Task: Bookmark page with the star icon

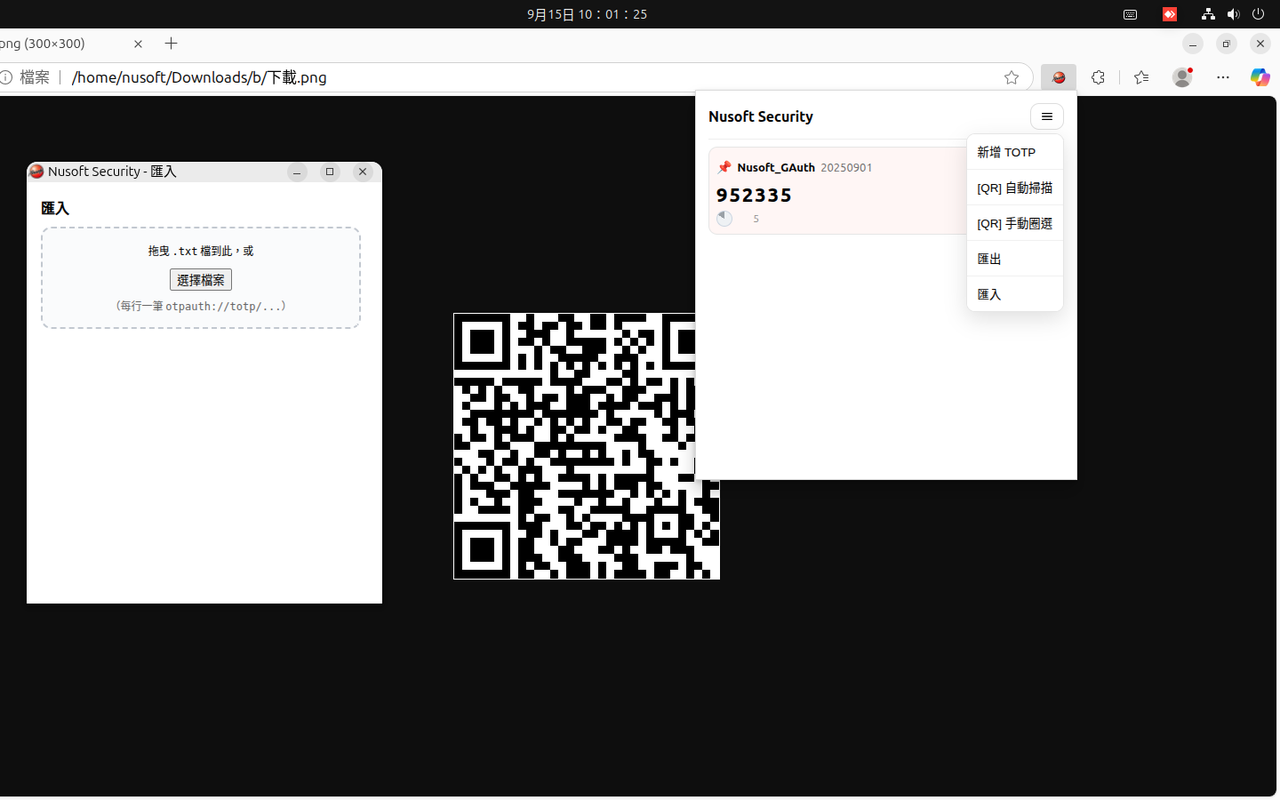Action: [x=1011, y=77]
